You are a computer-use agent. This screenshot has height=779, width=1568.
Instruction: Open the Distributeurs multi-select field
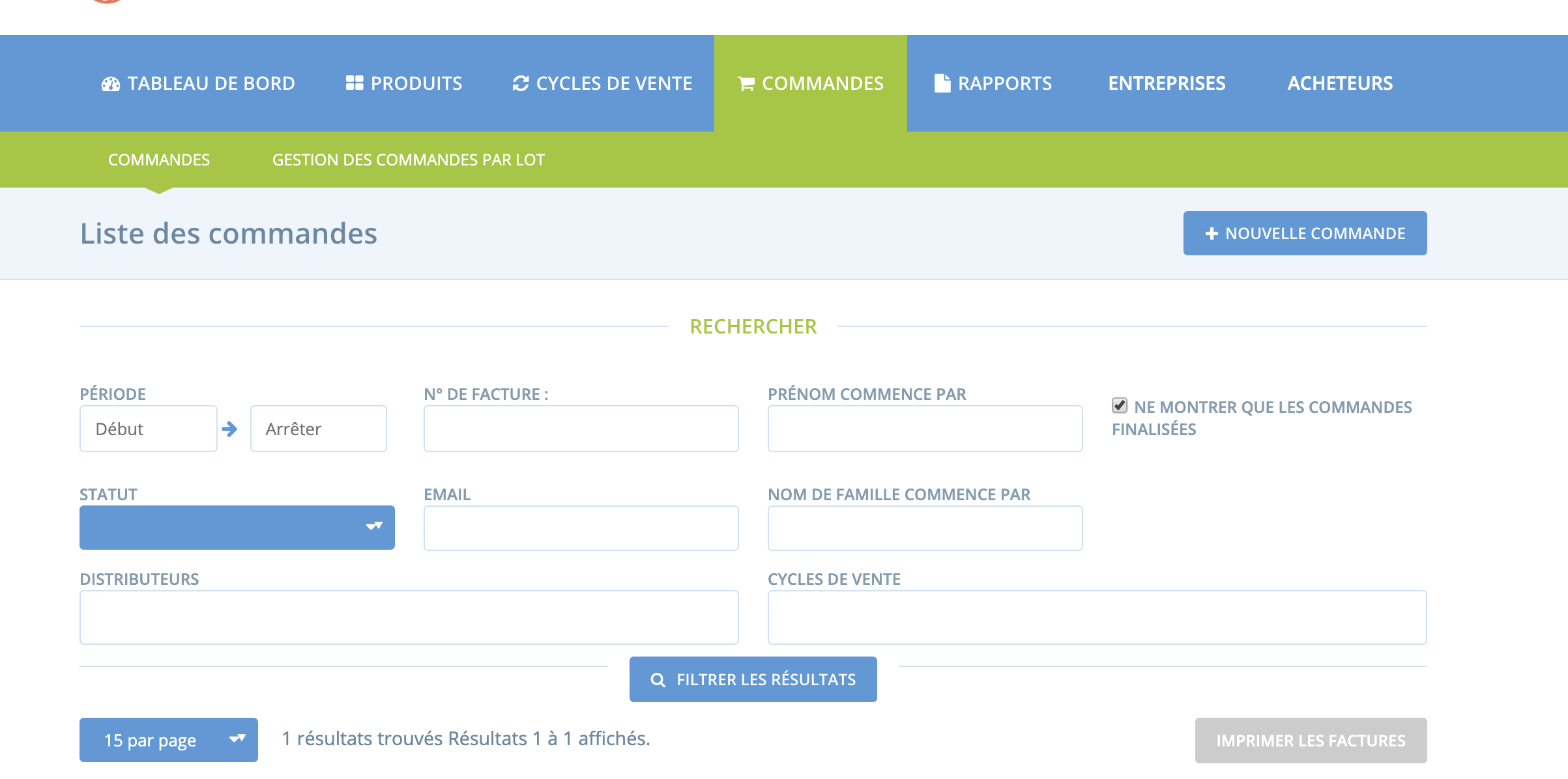click(x=409, y=617)
